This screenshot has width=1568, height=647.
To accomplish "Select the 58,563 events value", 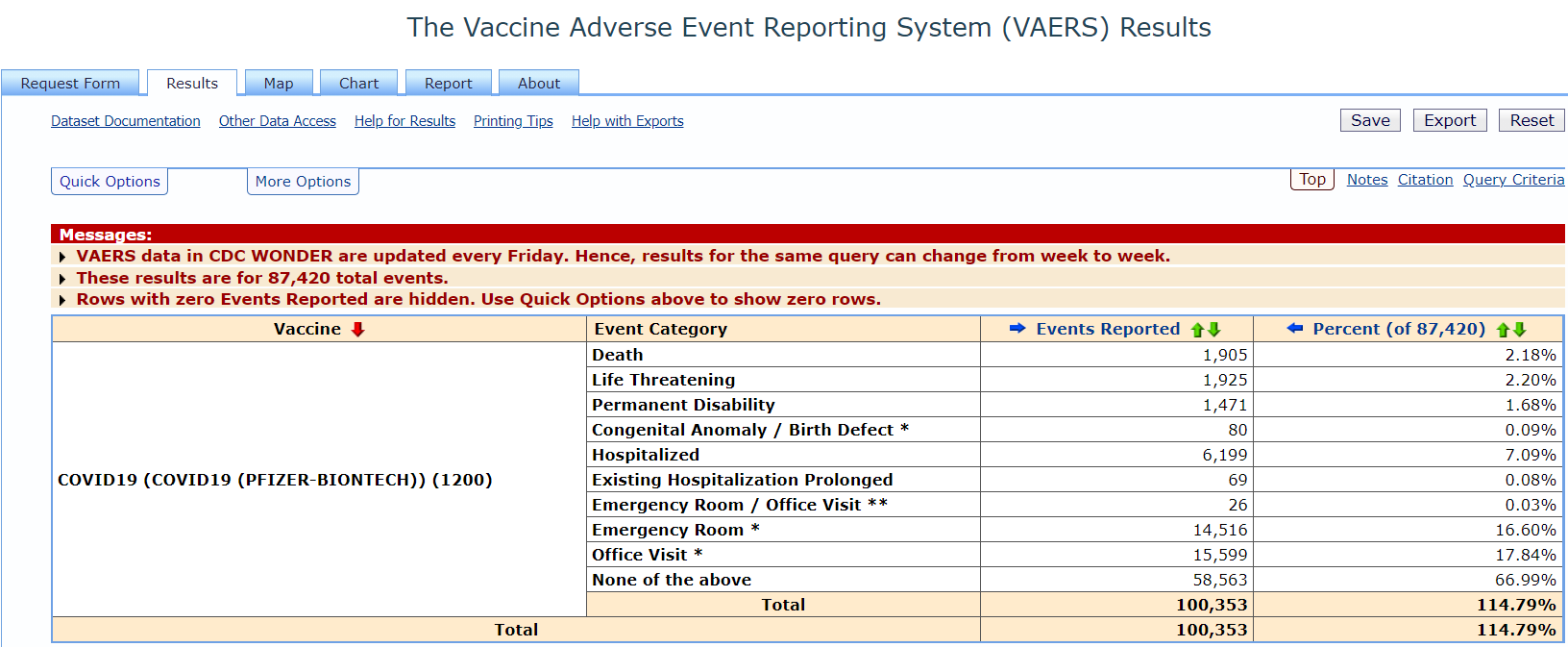I will point(1220,580).
